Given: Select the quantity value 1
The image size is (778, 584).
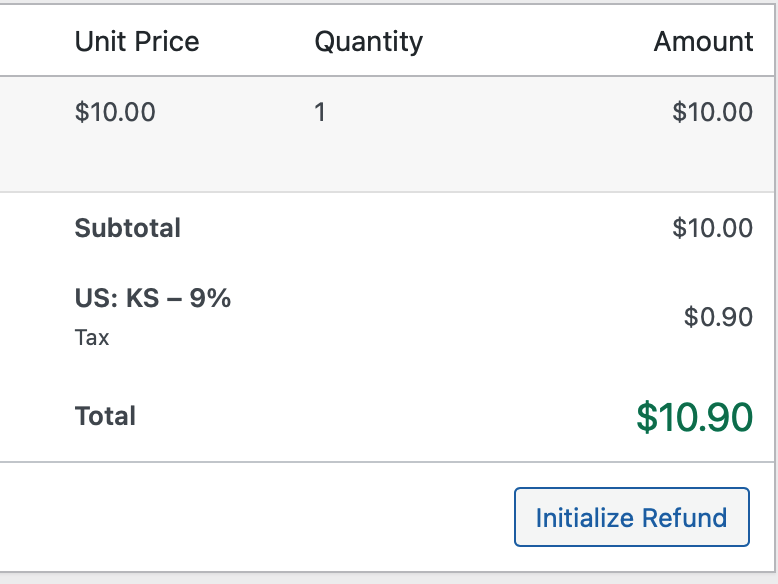Looking at the screenshot, I should click(320, 111).
